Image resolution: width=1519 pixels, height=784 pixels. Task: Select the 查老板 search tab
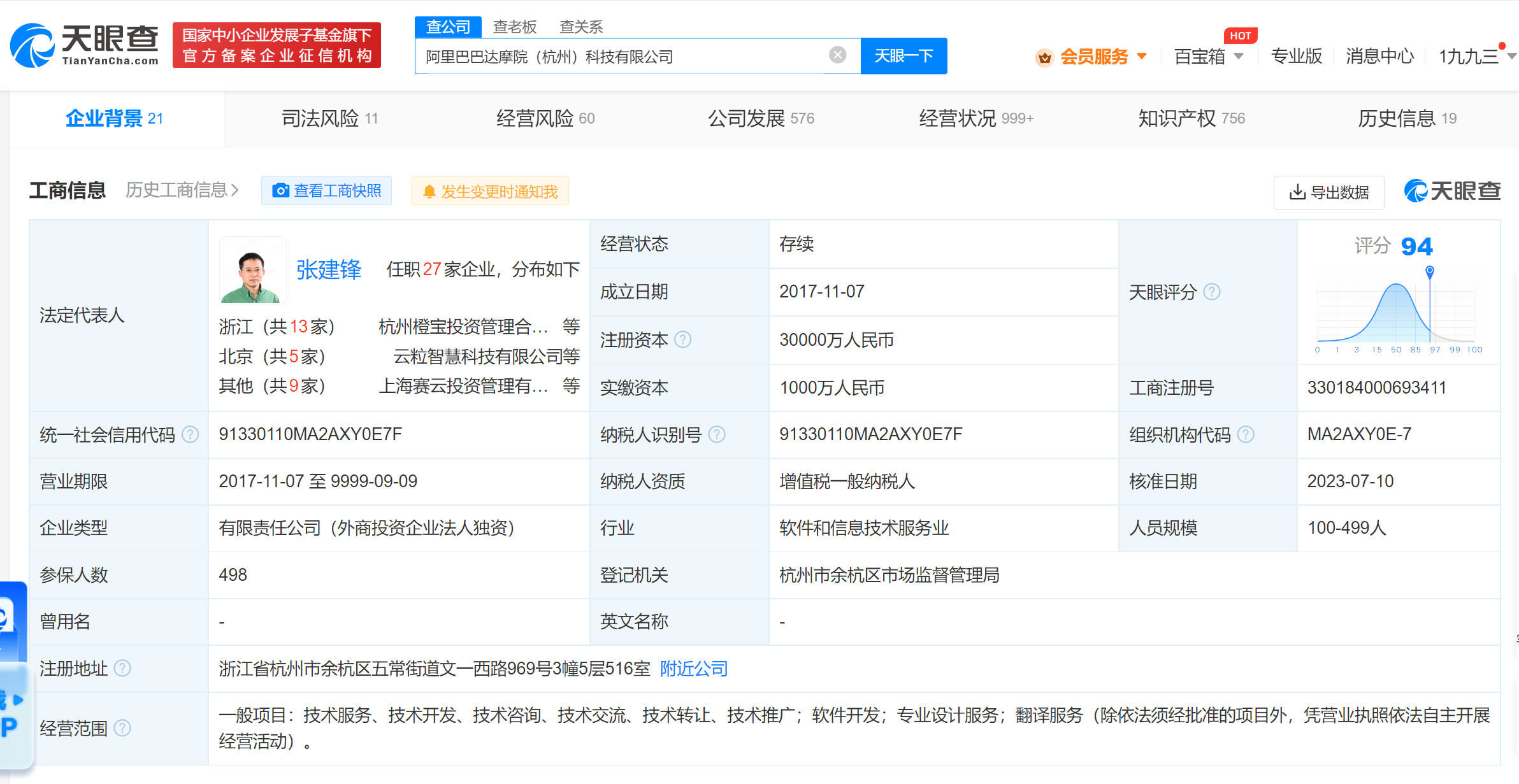click(x=515, y=27)
